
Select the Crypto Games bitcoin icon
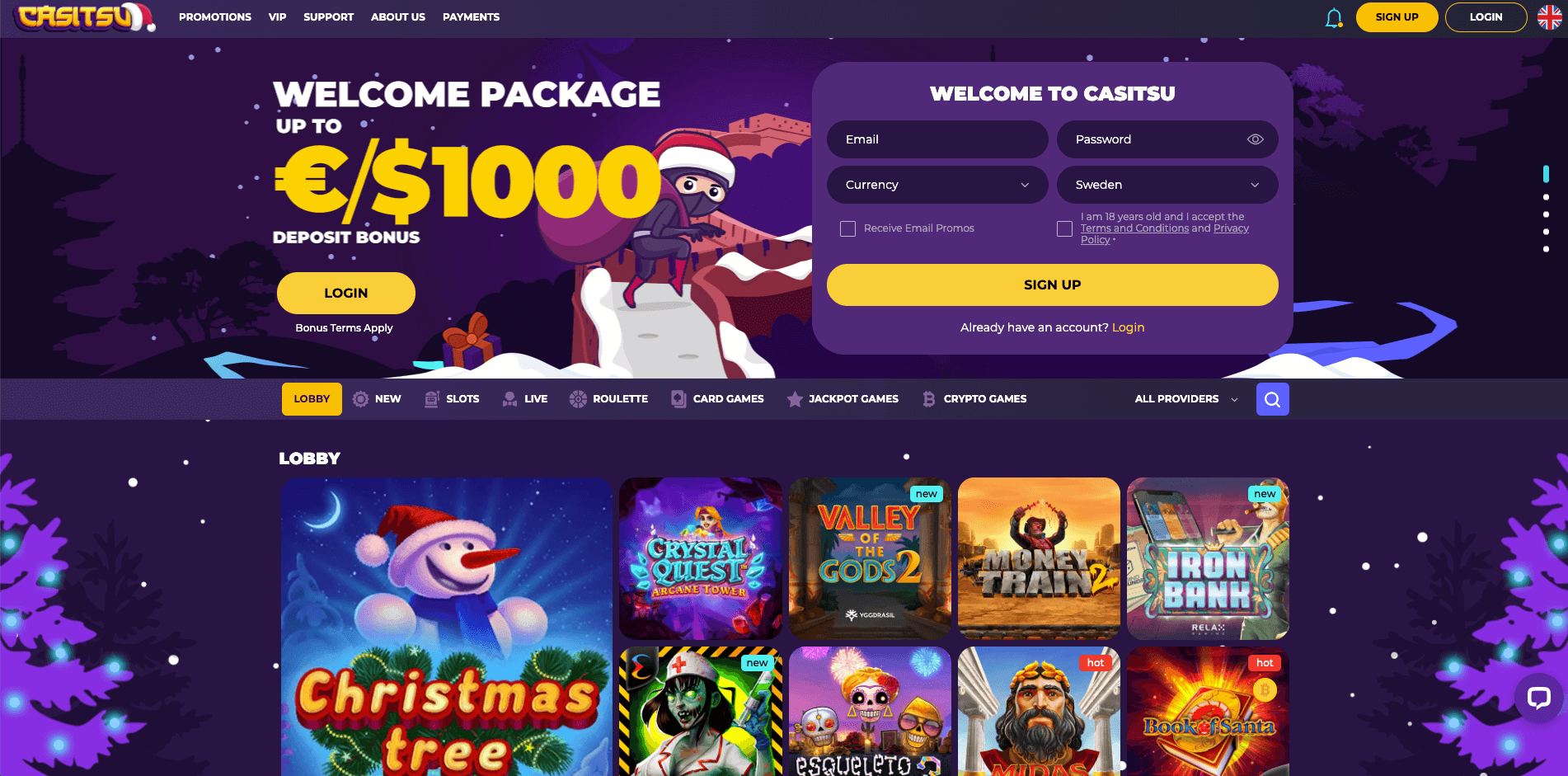[928, 399]
